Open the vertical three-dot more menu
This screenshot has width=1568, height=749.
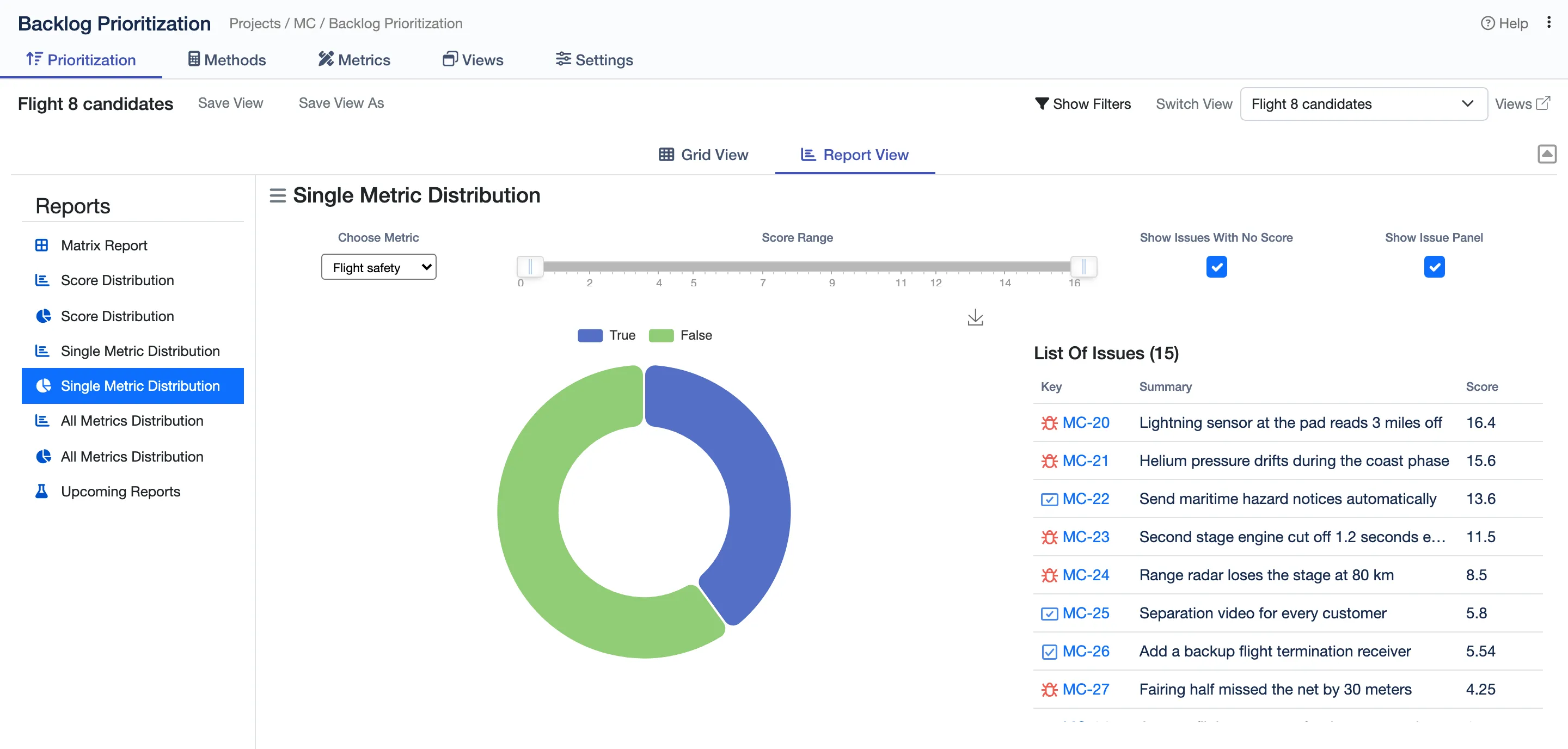pos(1548,22)
